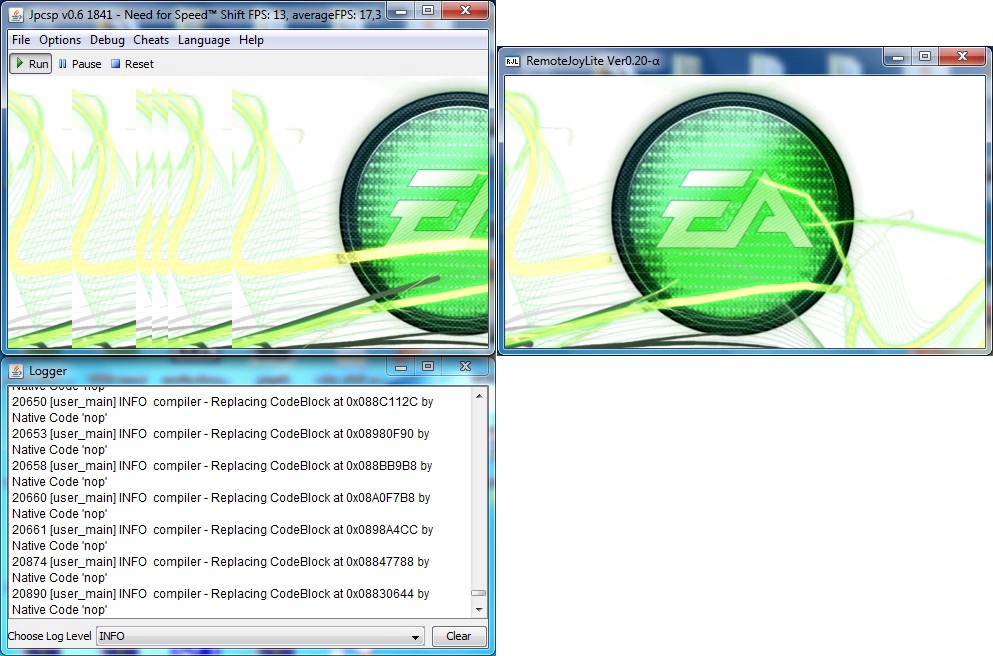
Task: Pause the emulation from the toolbar
Action: (x=80, y=64)
